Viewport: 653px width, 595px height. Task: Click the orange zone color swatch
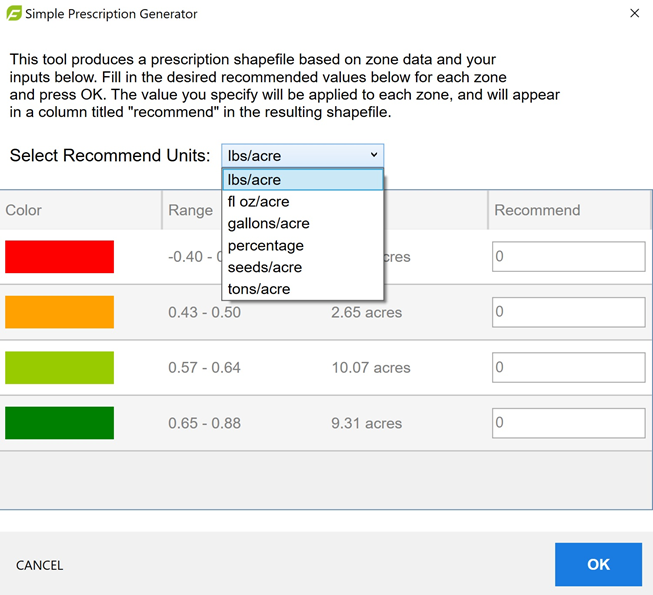click(59, 312)
